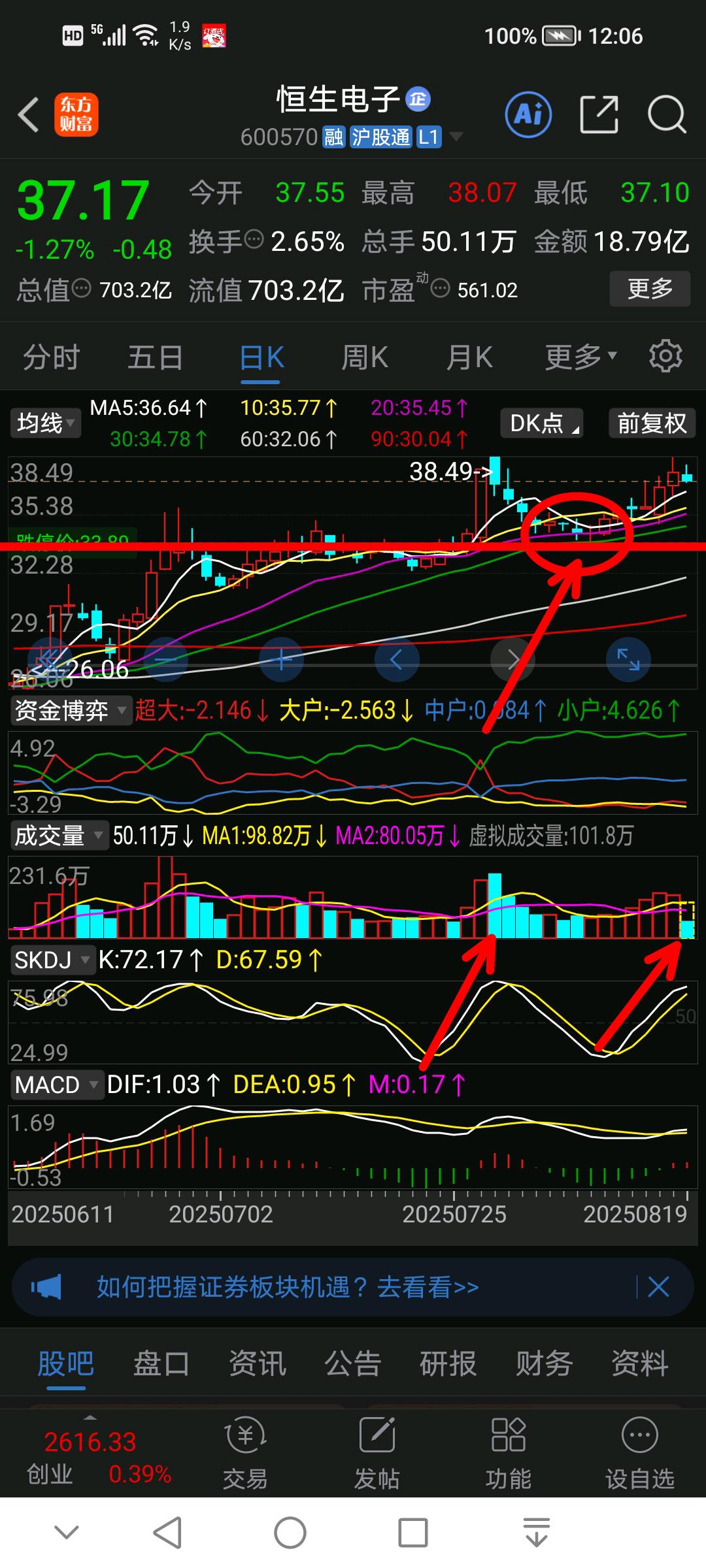706x1568 pixels.
Task: Switch to 五日 tab
Action: coord(156,357)
